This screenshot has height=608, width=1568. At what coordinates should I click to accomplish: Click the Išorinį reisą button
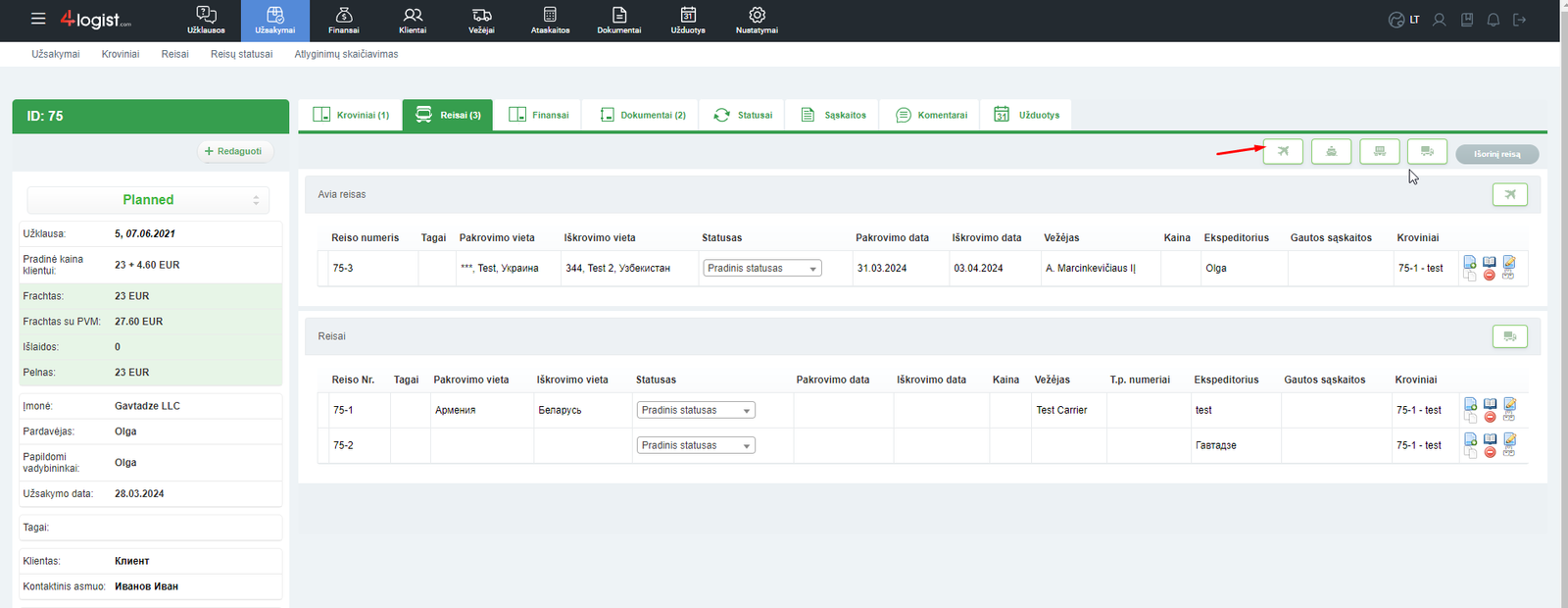coord(1497,154)
